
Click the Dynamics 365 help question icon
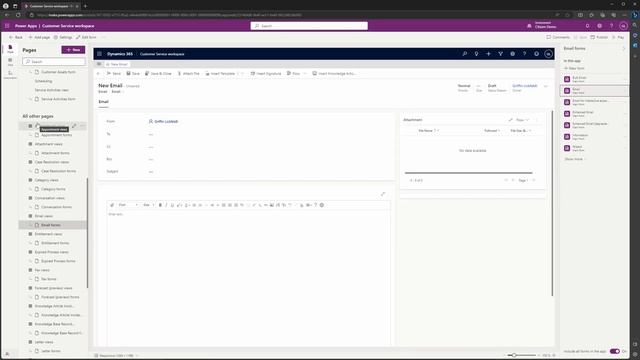pos(524,54)
